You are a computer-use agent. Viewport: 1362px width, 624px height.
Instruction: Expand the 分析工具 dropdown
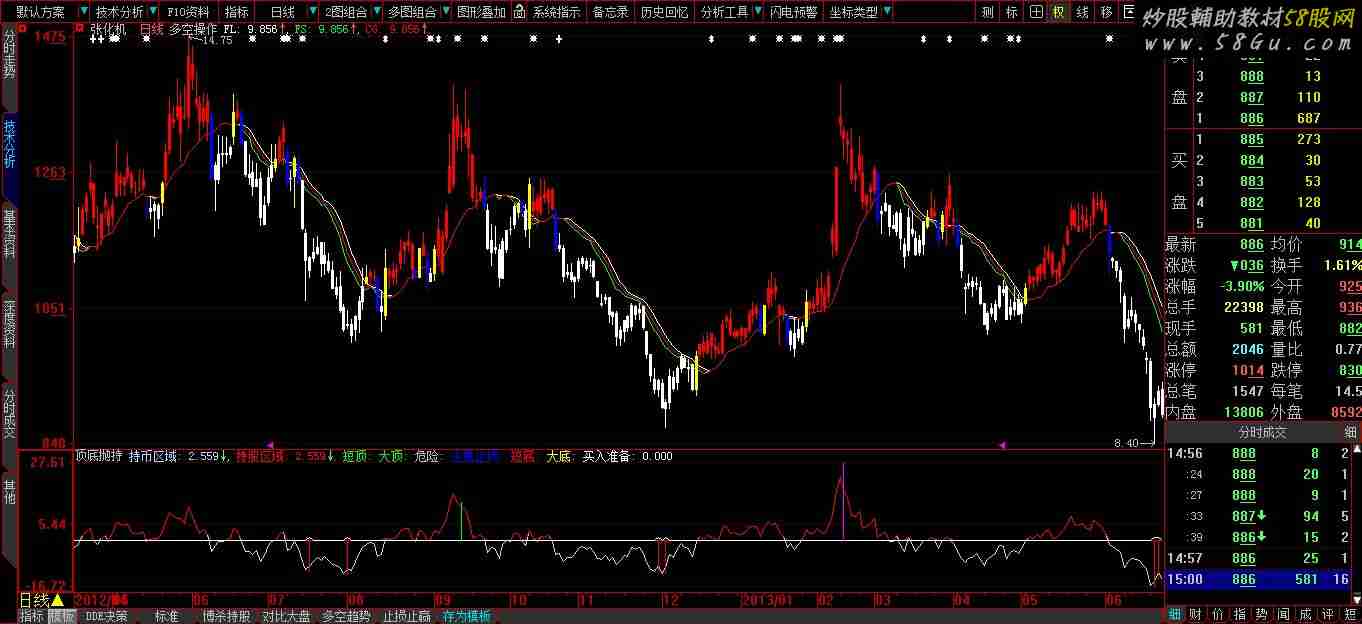[x=757, y=12]
